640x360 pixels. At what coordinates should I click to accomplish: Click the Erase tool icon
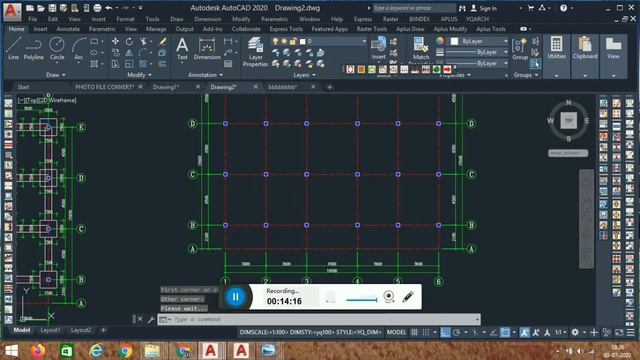point(162,41)
